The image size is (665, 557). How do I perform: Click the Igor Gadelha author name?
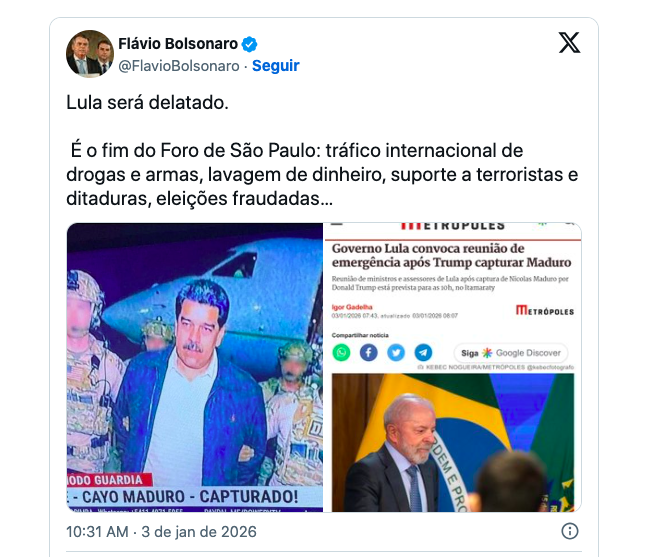352,307
